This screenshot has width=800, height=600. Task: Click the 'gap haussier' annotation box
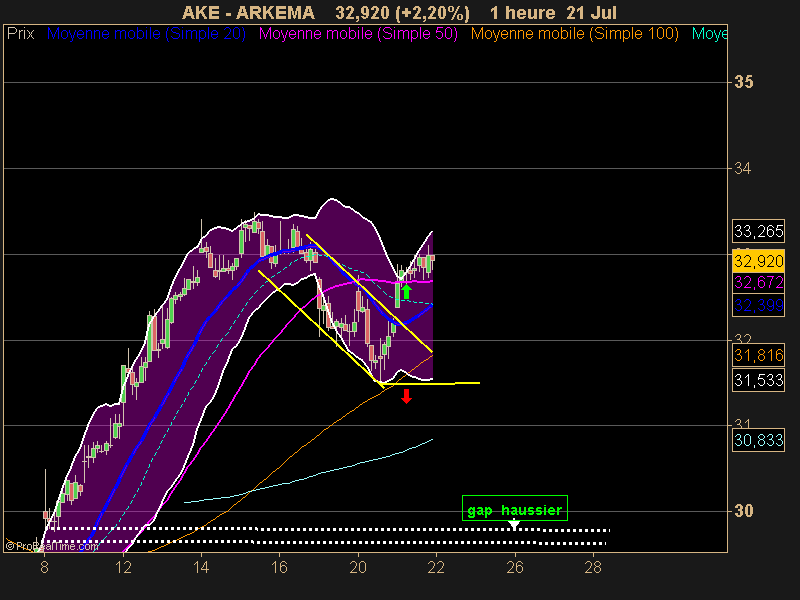(515, 509)
